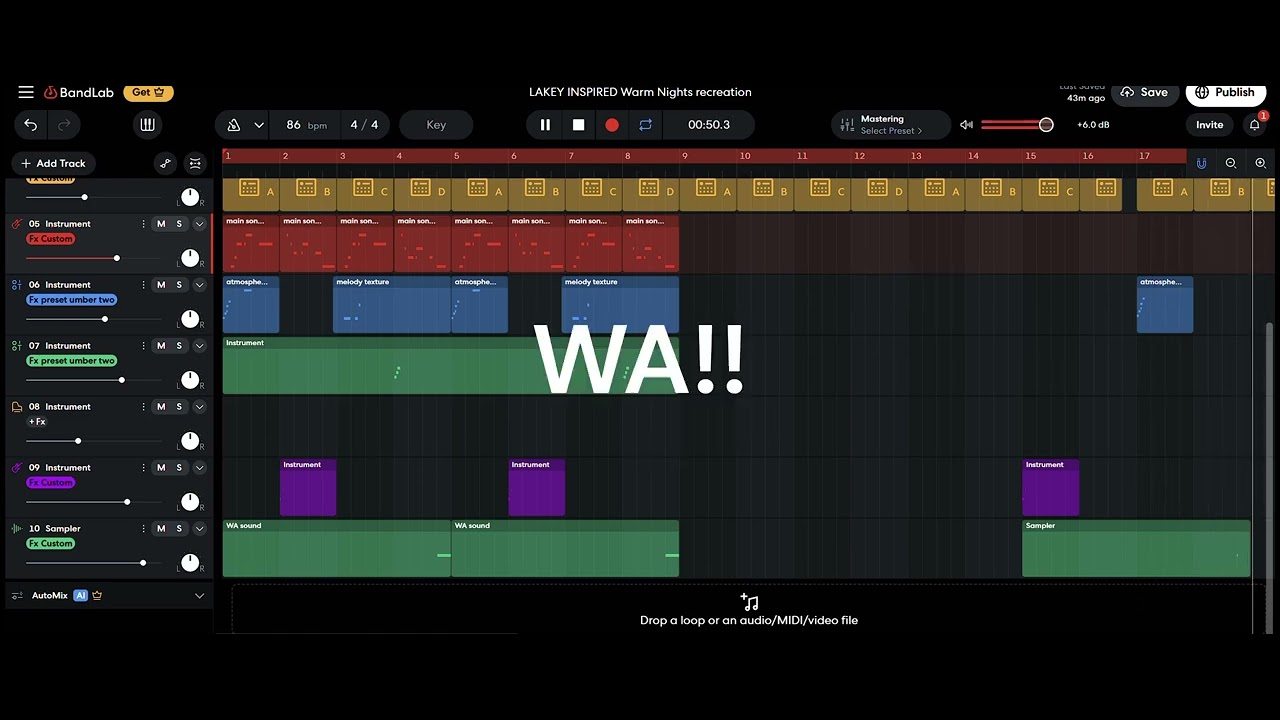
Task: Add Fx to track 08
Action: (37, 422)
